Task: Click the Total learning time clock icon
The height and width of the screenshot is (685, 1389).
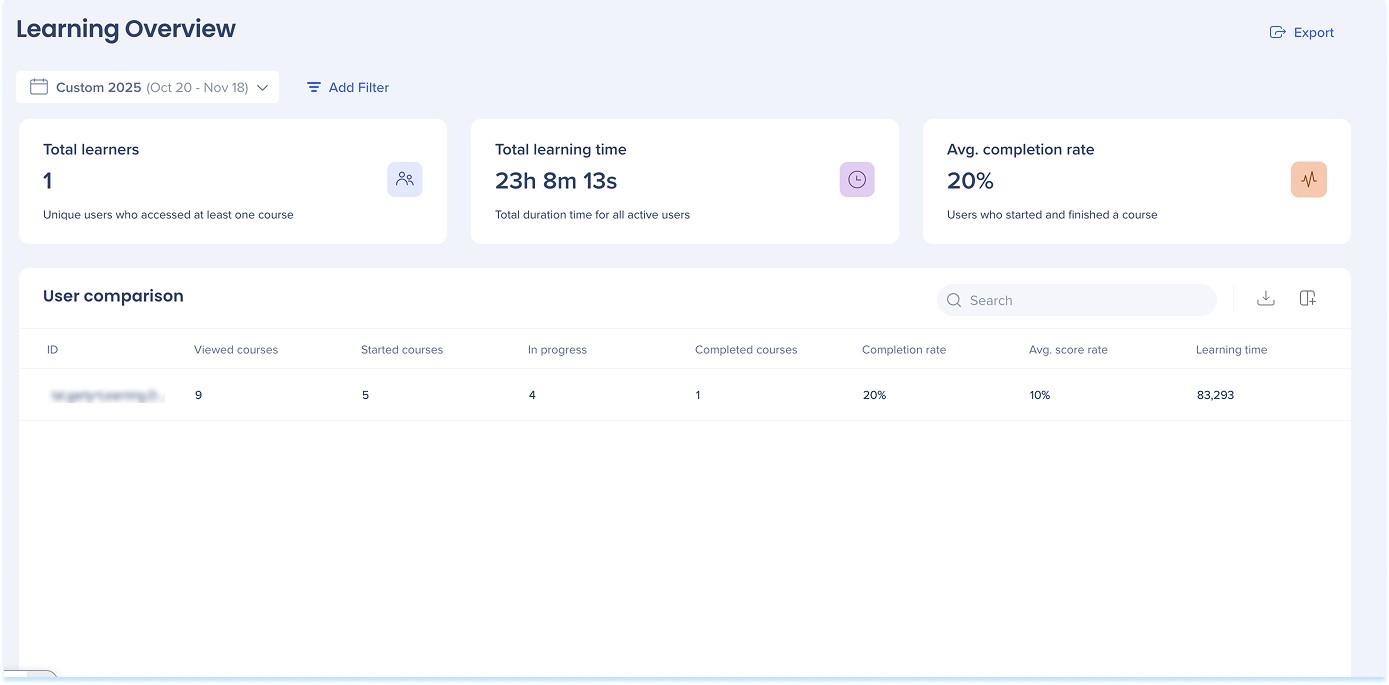Action: coord(857,180)
